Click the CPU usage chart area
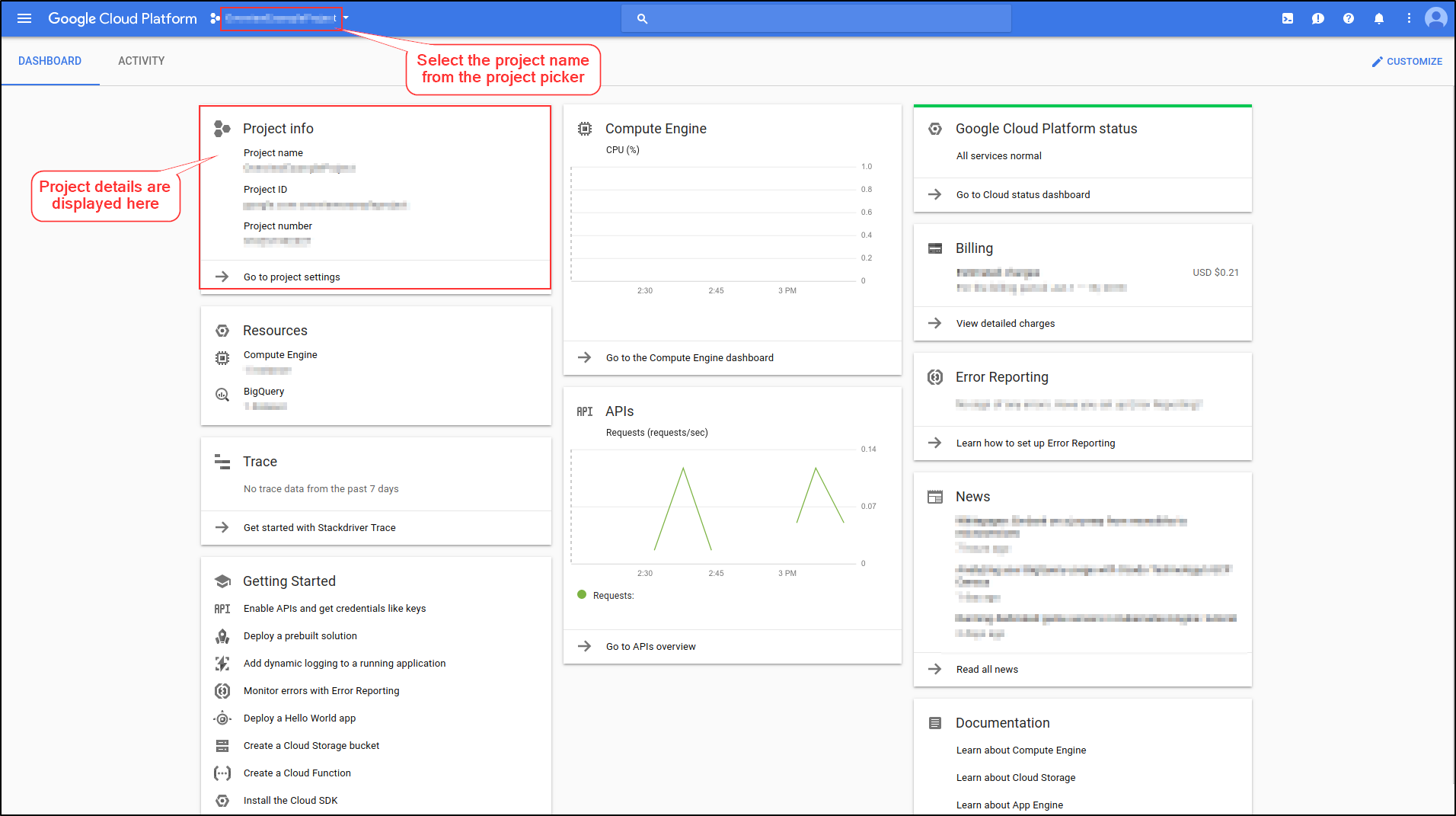Image resolution: width=1456 pixels, height=816 pixels. tap(714, 224)
